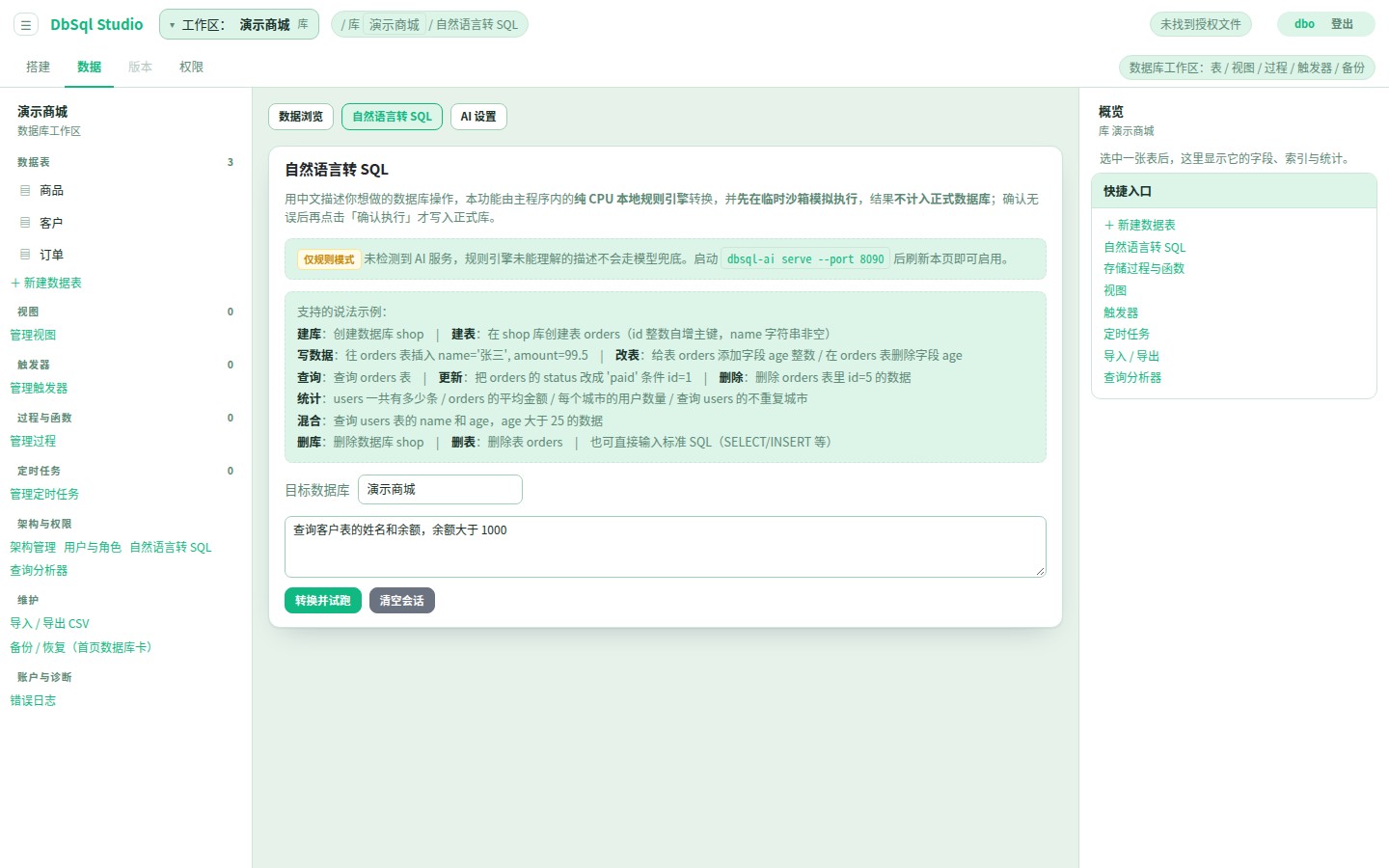Open 管理触发器 in the sidebar
1389x868 pixels.
39,388
